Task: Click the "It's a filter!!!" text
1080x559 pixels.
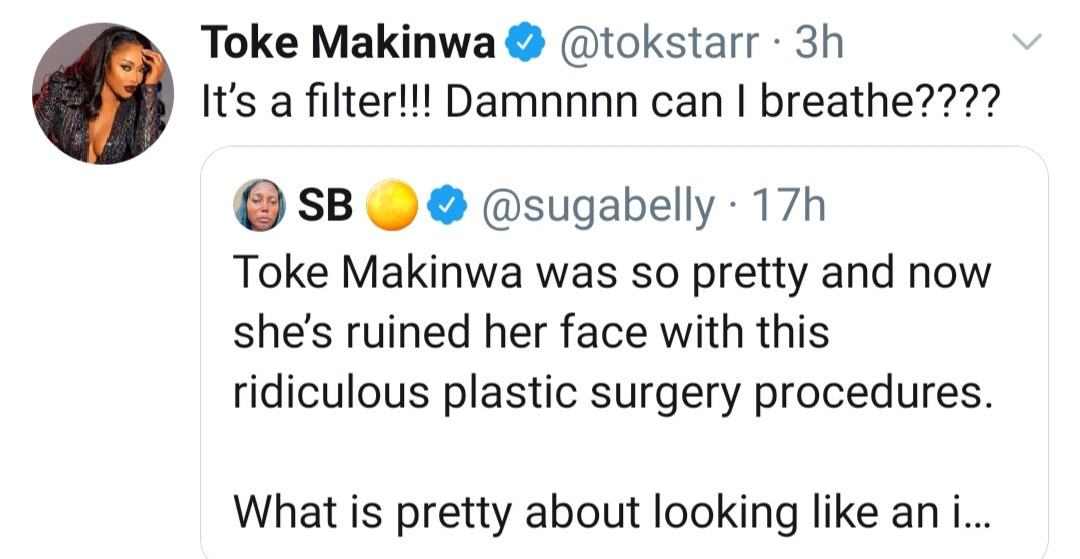Action: pyautogui.click(x=315, y=102)
